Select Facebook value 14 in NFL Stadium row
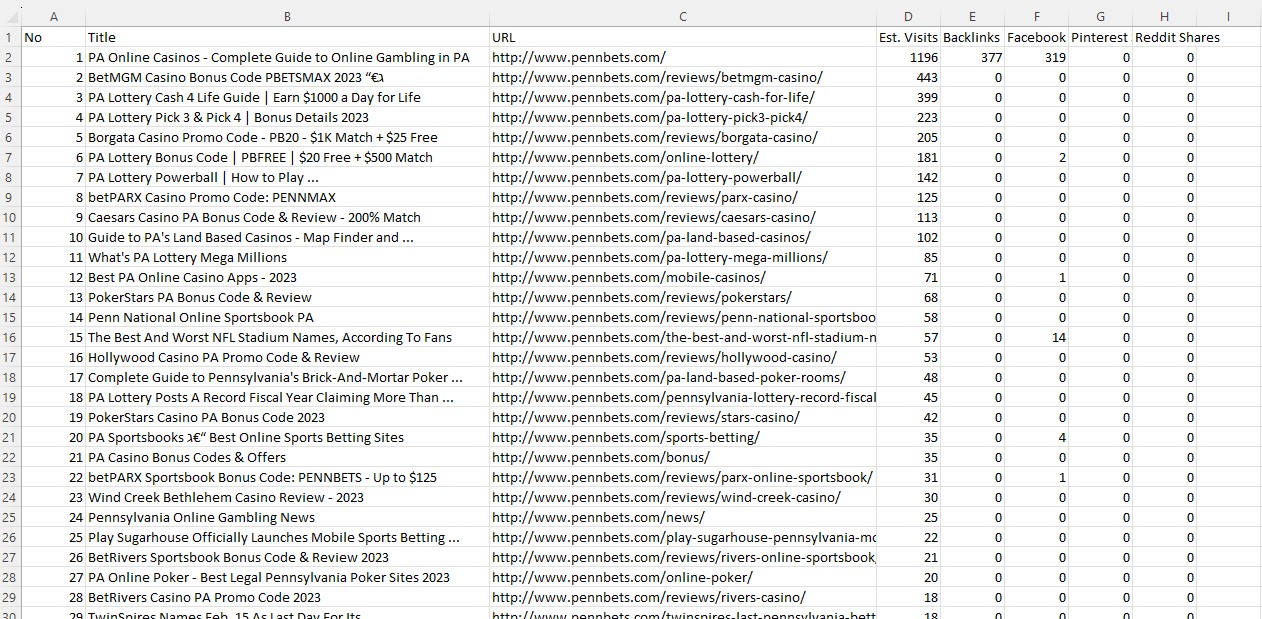 point(1036,337)
